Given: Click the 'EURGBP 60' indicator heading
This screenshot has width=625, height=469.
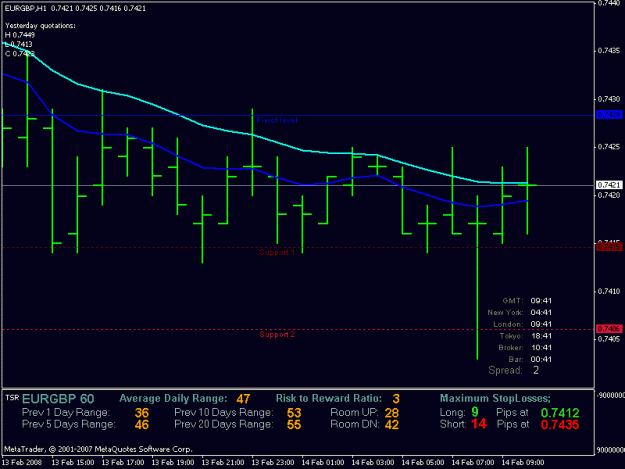Looking at the screenshot, I should (x=58, y=399).
